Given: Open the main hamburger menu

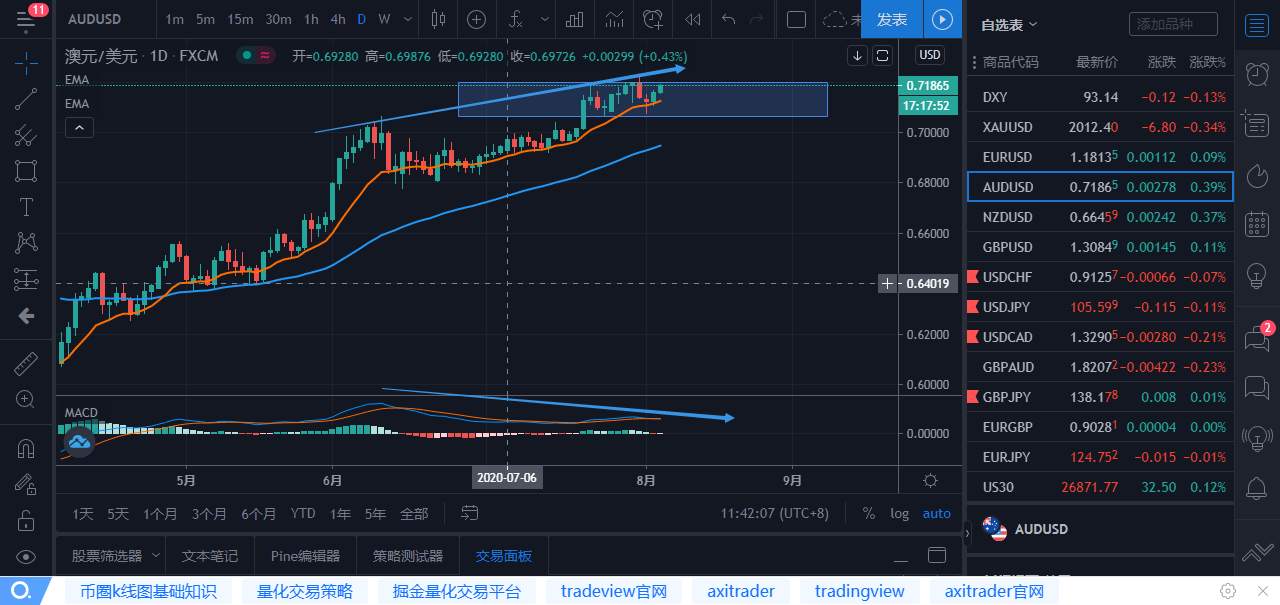Looking at the screenshot, I should pos(26,18).
